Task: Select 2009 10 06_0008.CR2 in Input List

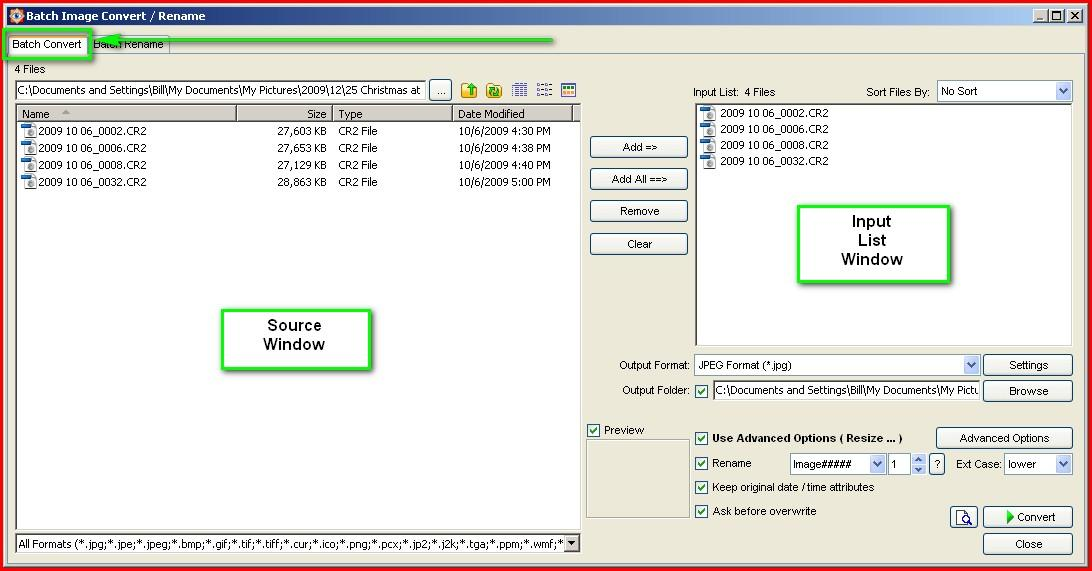Action: [765, 145]
